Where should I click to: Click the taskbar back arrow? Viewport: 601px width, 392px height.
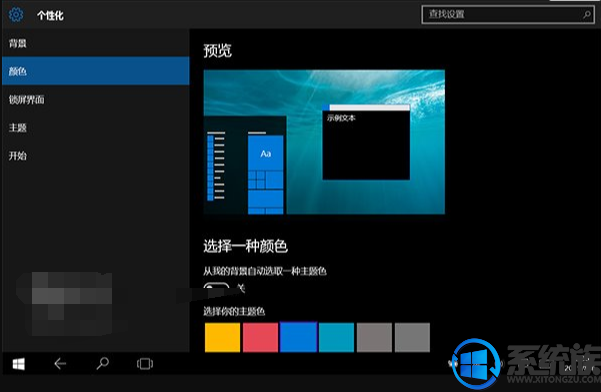pos(60,364)
